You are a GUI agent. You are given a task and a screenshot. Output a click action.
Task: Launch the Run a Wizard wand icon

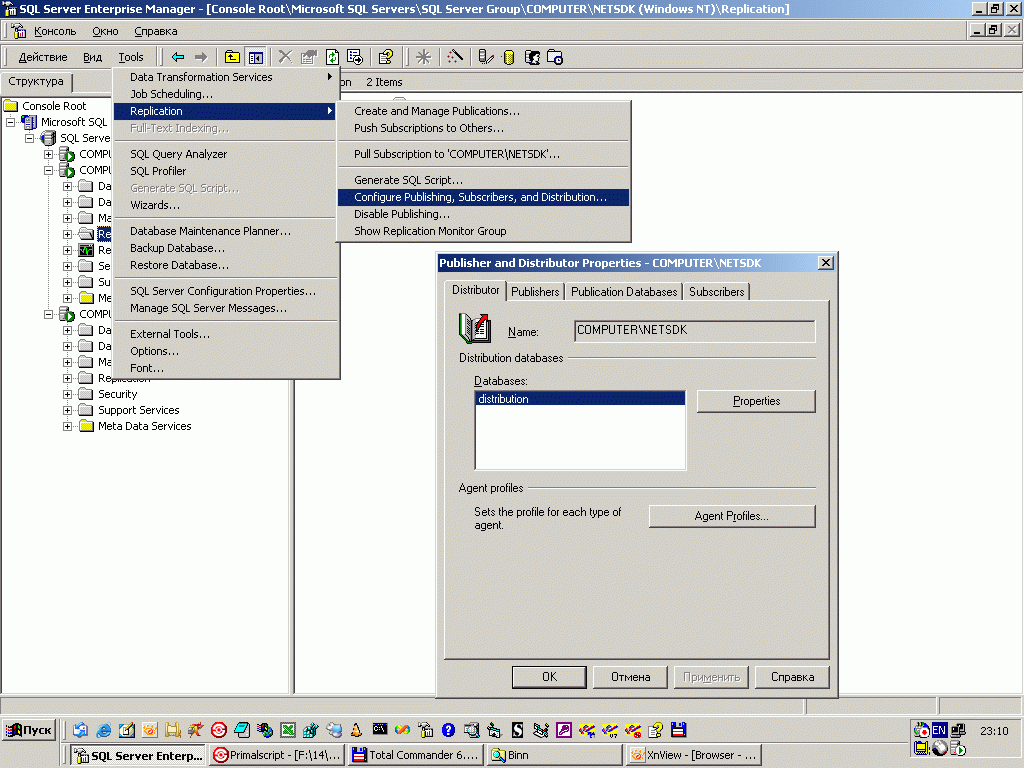click(455, 57)
